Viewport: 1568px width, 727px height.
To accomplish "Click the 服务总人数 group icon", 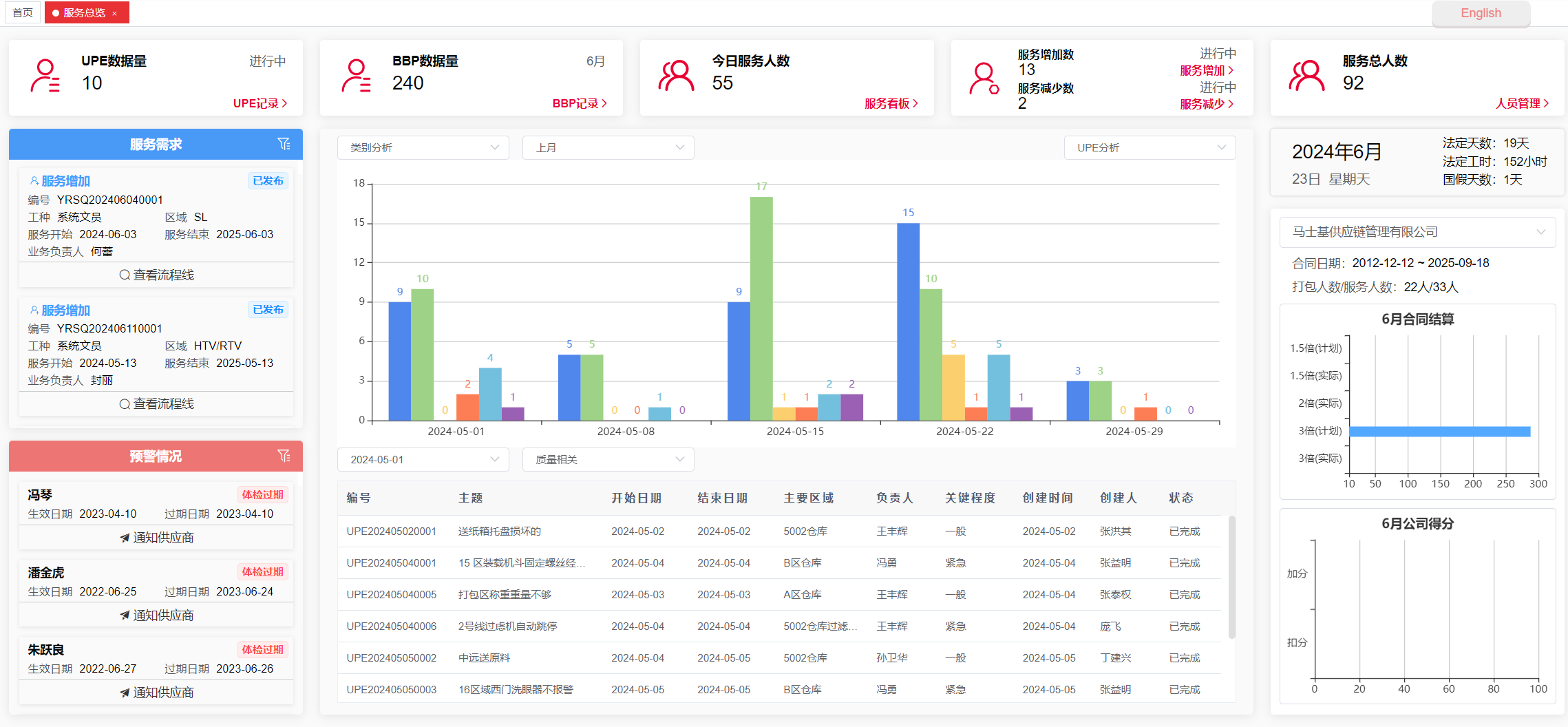I will [x=1306, y=76].
